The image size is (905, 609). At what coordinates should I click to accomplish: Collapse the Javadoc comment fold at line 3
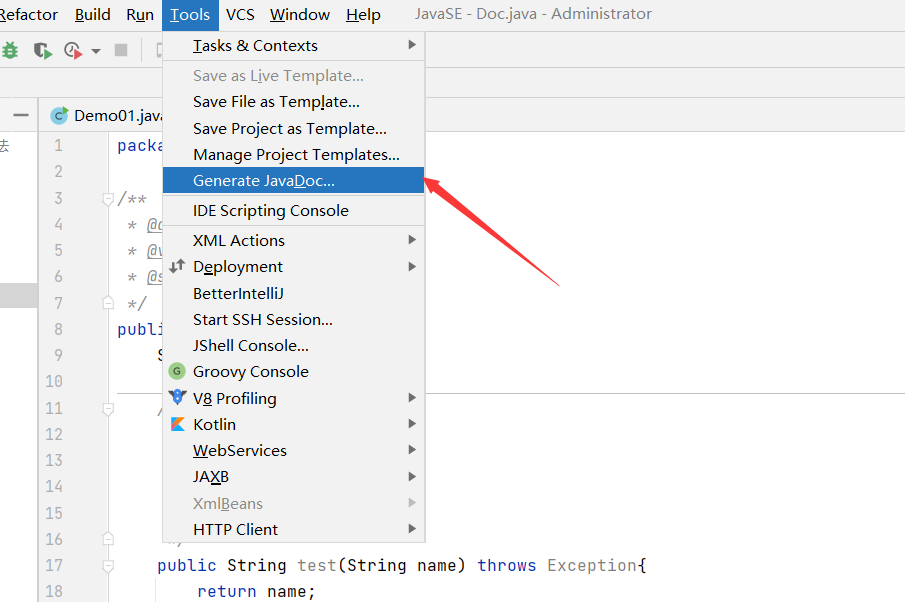pyautogui.click(x=108, y=200)
